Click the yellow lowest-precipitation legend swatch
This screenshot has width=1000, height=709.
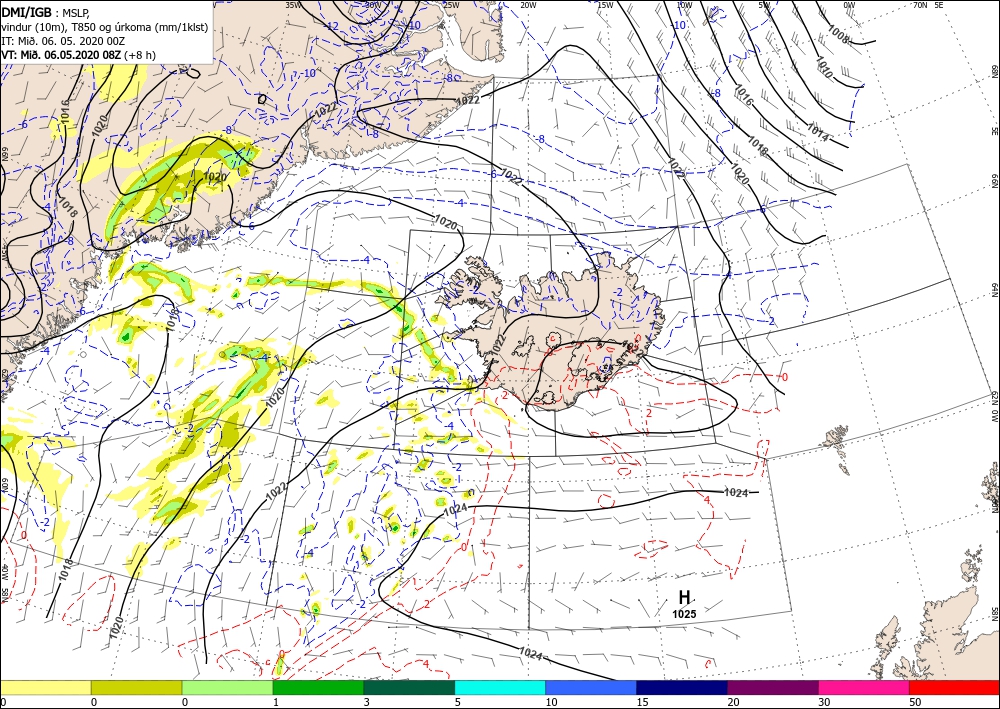[45, 687]
